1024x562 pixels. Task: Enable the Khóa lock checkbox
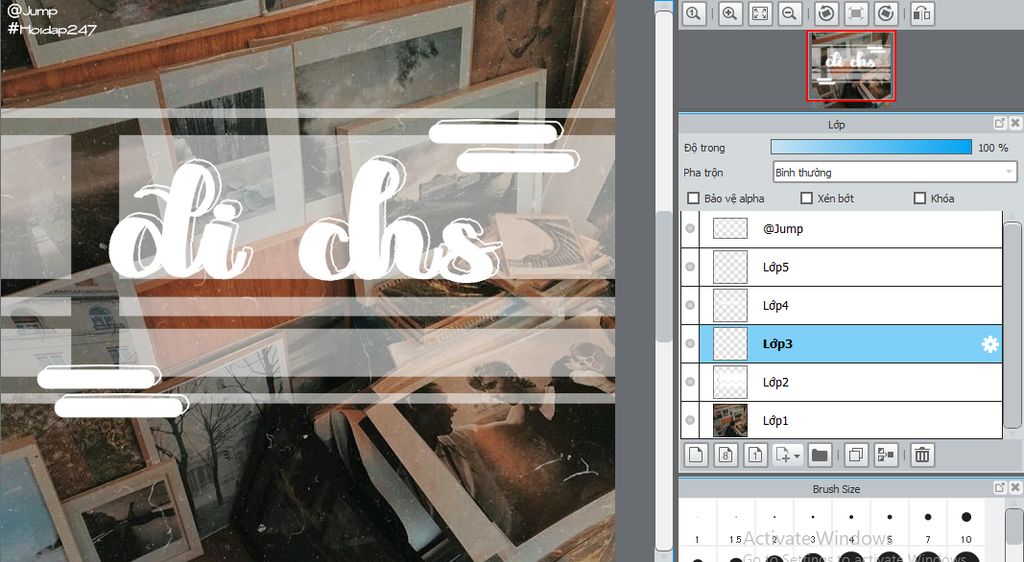pyautogui.click(x=920, y=198)
